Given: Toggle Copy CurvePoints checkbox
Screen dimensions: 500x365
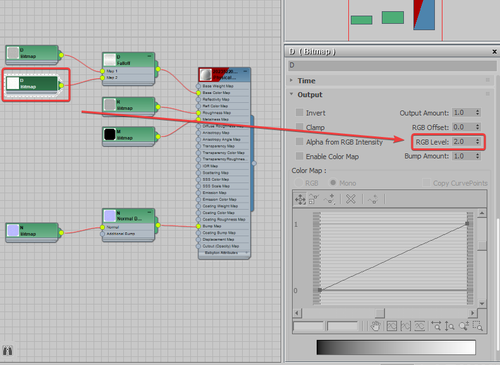Looking at the screenshot, I should (x=426, y=183).
